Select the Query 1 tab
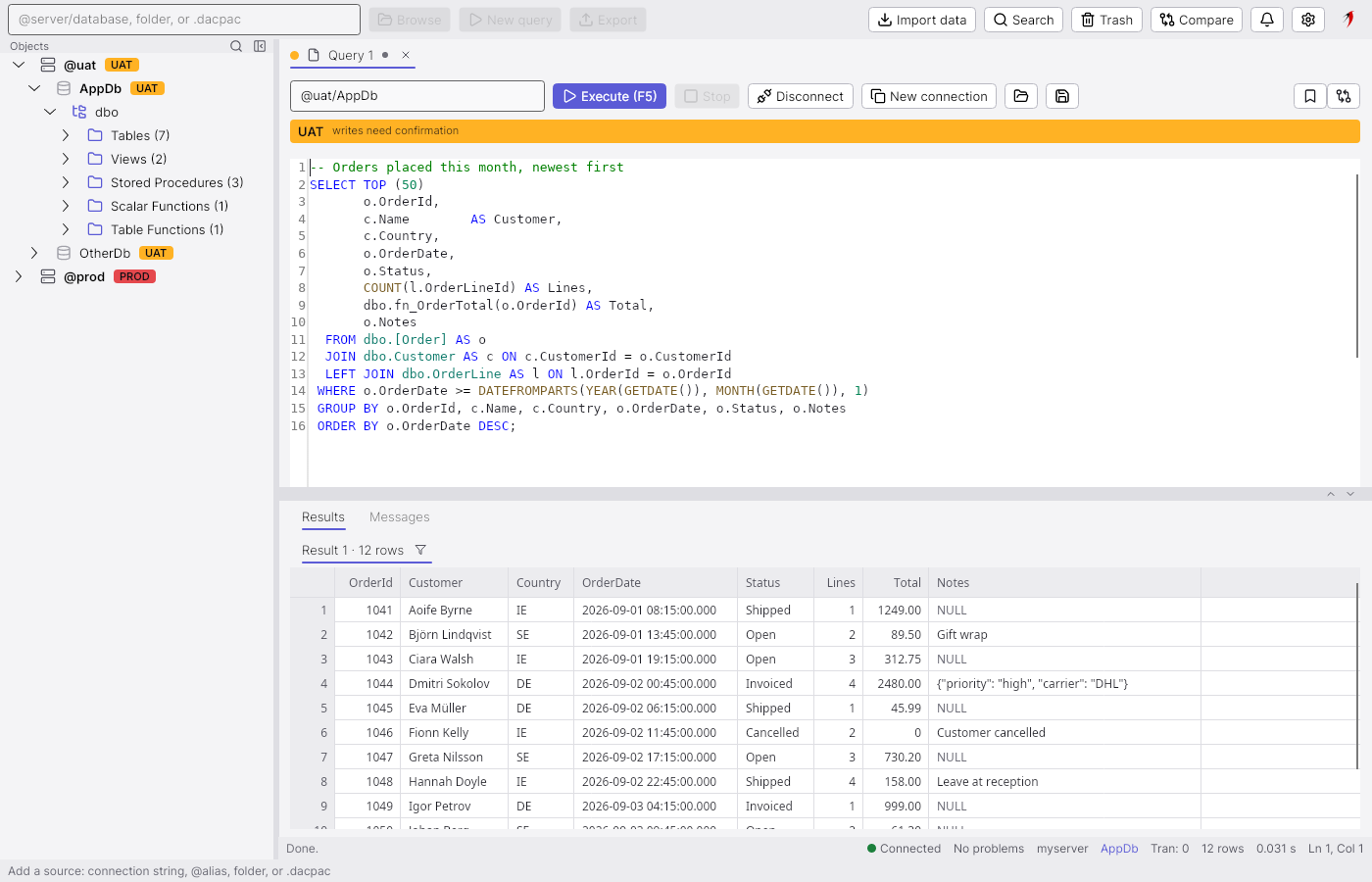The image size is (1372, 882). click(x=350, y=55)
